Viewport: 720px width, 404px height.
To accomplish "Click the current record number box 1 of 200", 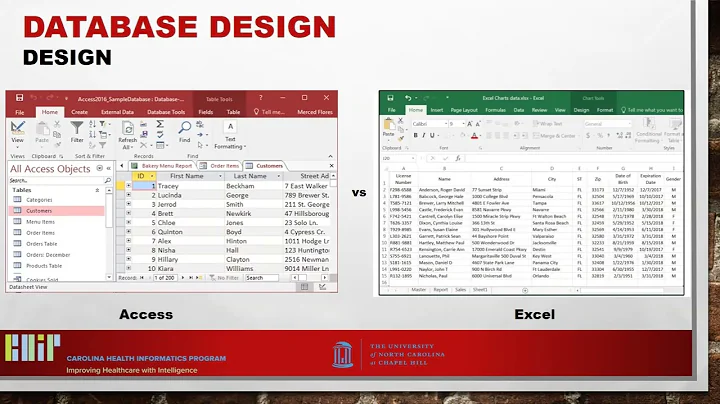I will (165, 278).
